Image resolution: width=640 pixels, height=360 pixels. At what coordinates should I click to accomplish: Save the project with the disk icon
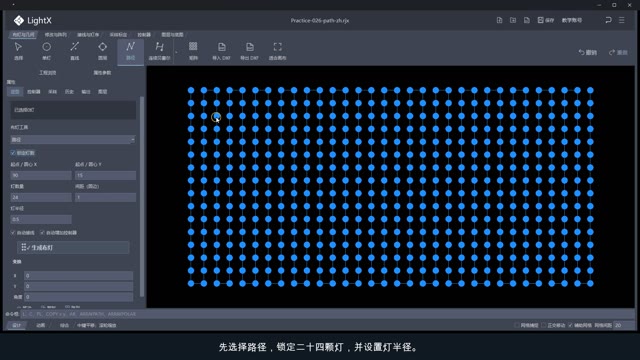[545, 20]
